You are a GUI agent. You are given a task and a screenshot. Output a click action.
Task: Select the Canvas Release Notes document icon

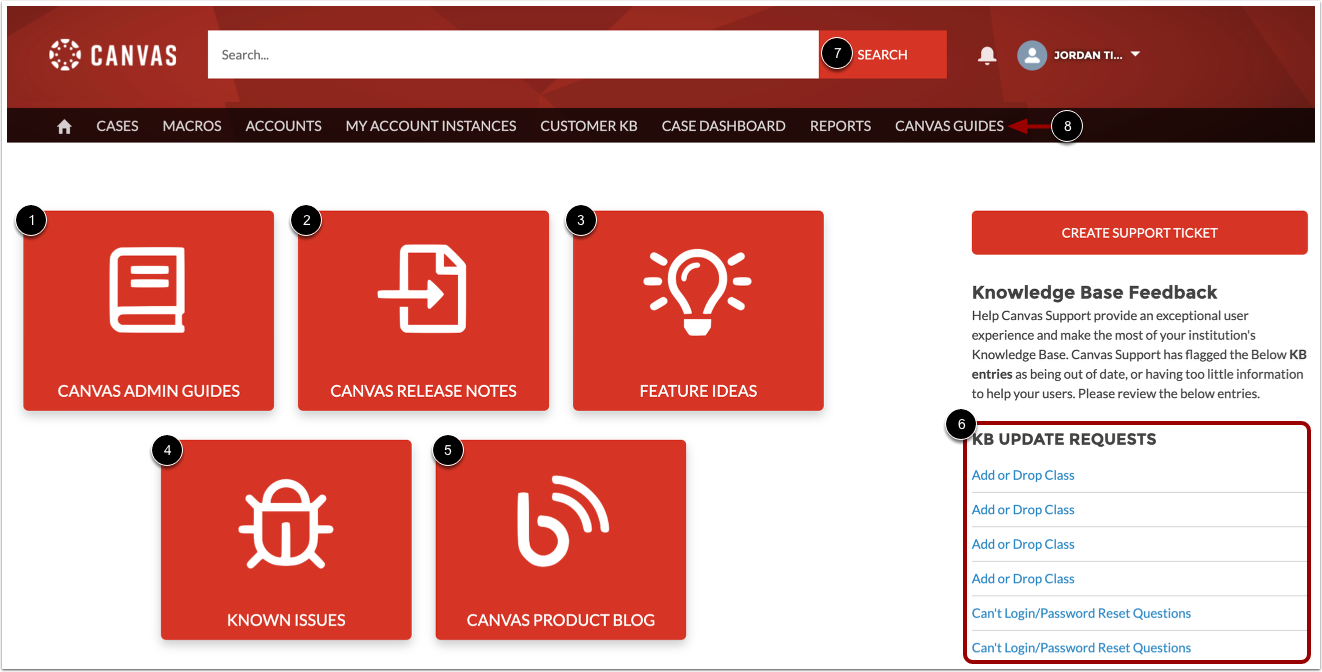(423, 290)
